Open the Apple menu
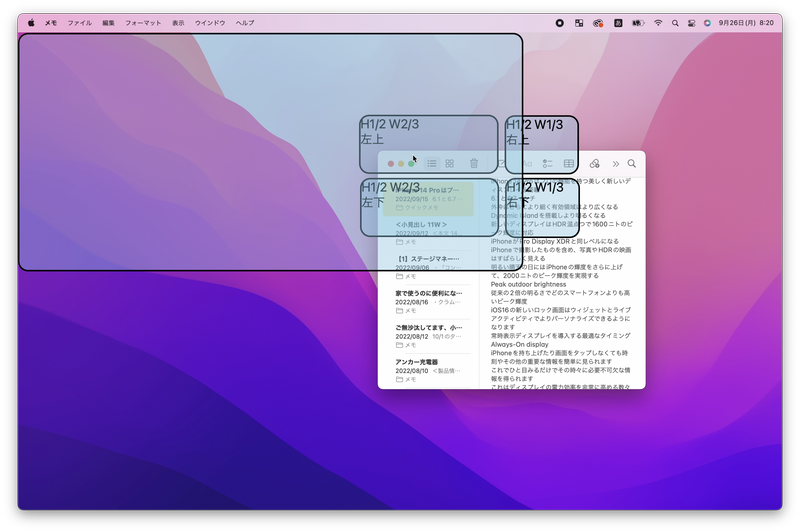Image resolution: width=800 pixels, height=532 pixels. point(31,23)
